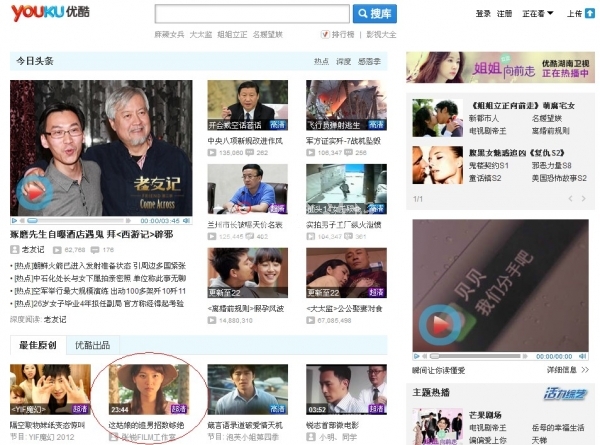This screenshot has width=600, height=445.
Task: Open thumbnail 开会戒空话套话
Action: tap(248, 105)
